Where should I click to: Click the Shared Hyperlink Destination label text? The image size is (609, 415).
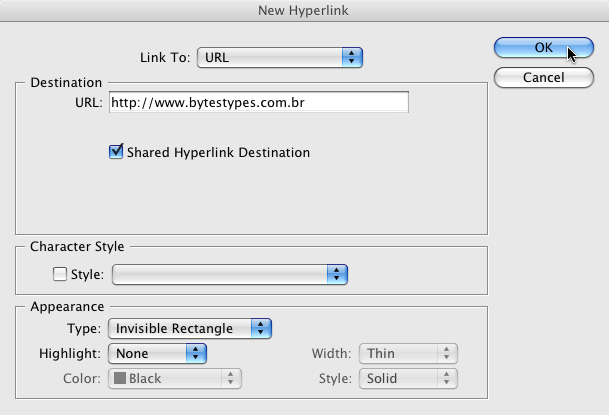tap(219, 153)
